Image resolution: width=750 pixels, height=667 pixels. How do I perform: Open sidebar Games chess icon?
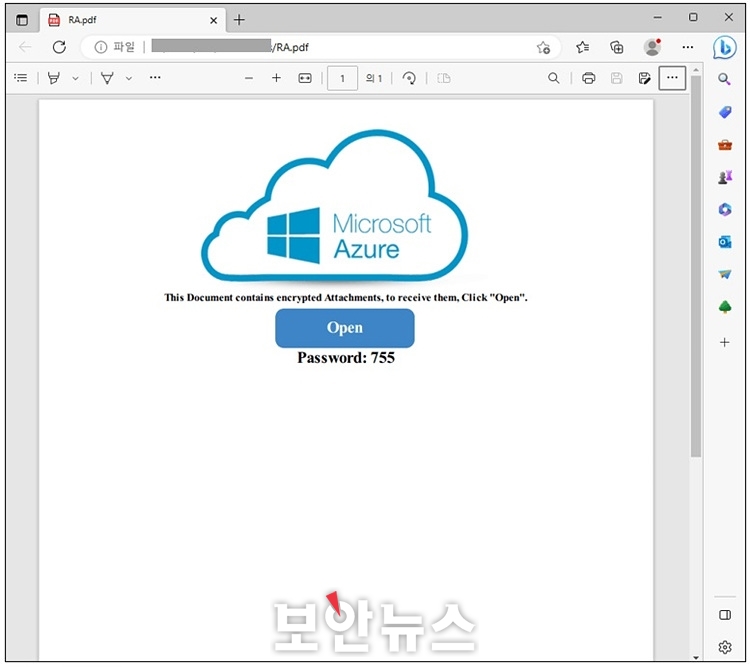[725, 177]
